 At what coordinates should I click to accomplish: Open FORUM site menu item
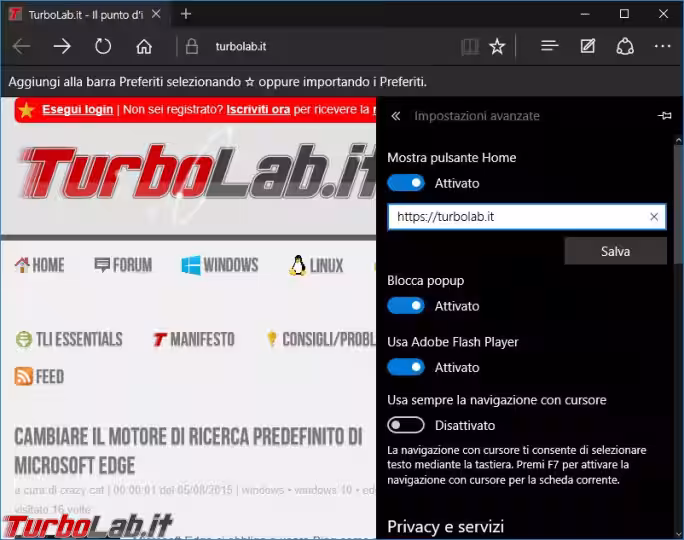point(123,265)
